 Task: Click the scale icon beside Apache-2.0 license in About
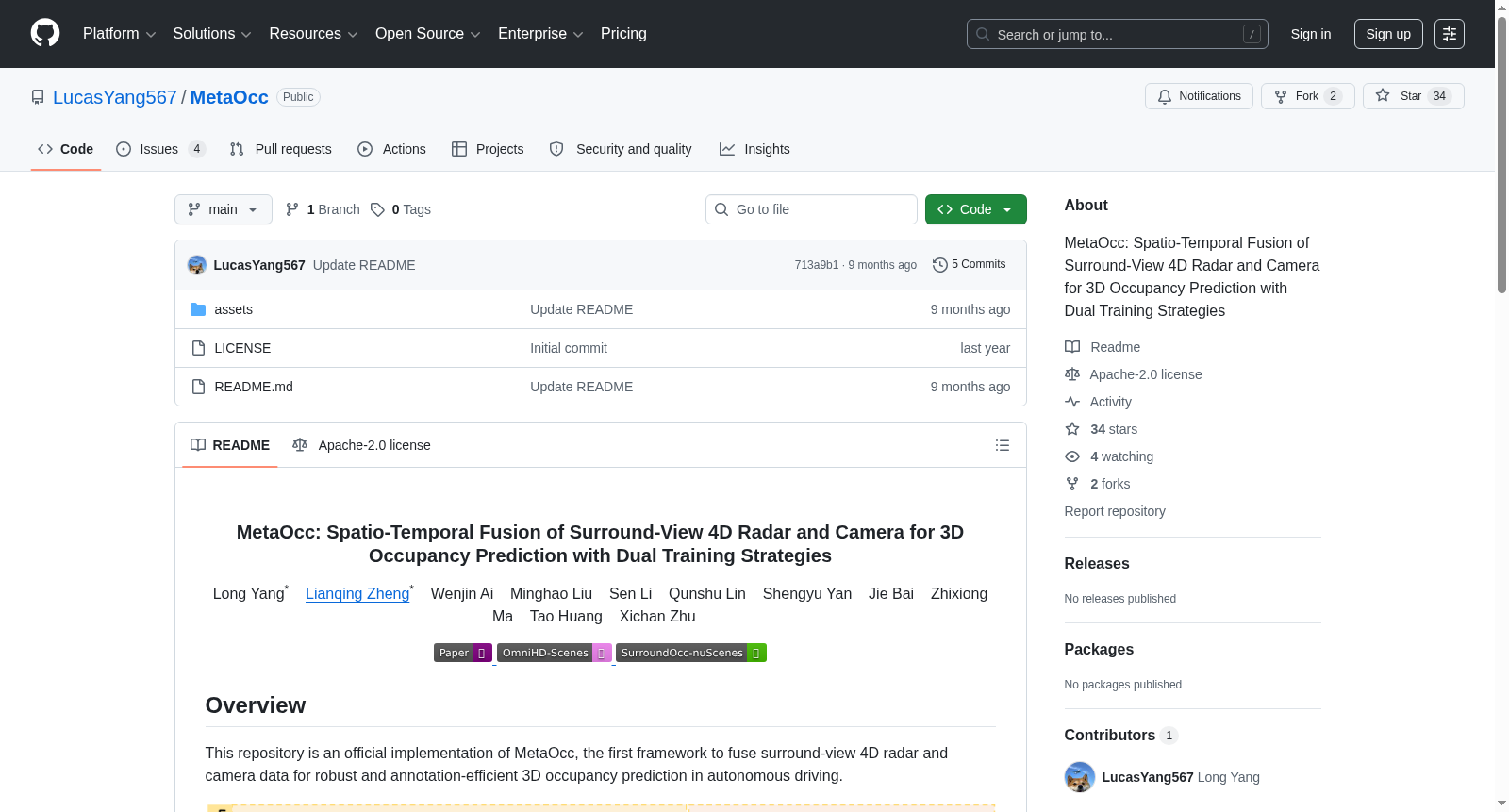1072,374
